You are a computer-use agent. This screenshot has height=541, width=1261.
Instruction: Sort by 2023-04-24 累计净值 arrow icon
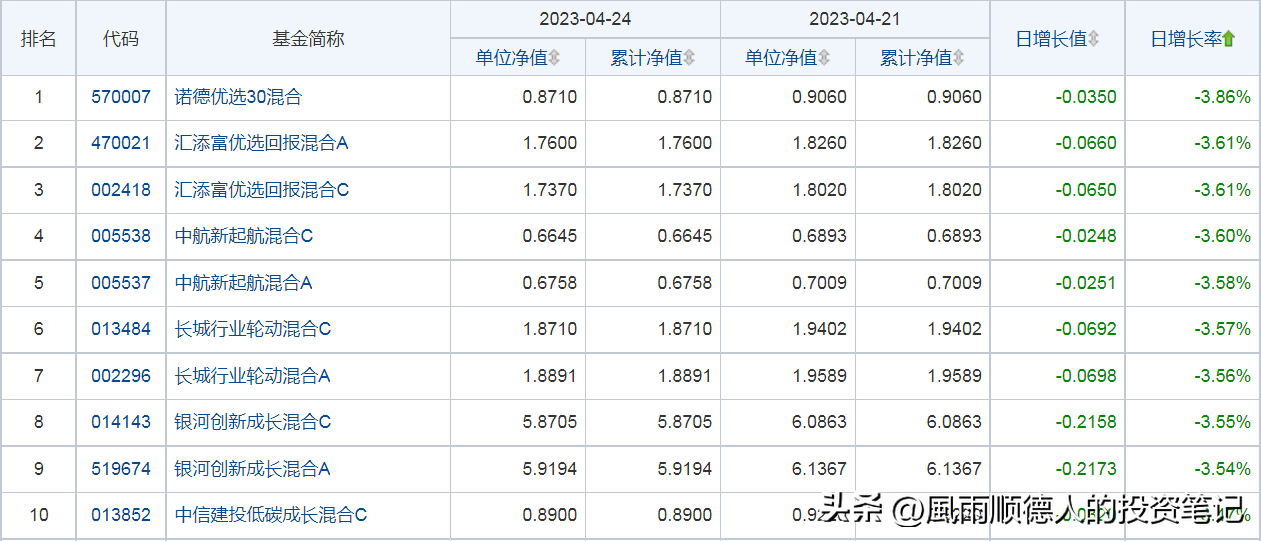[x=689, y=58]
